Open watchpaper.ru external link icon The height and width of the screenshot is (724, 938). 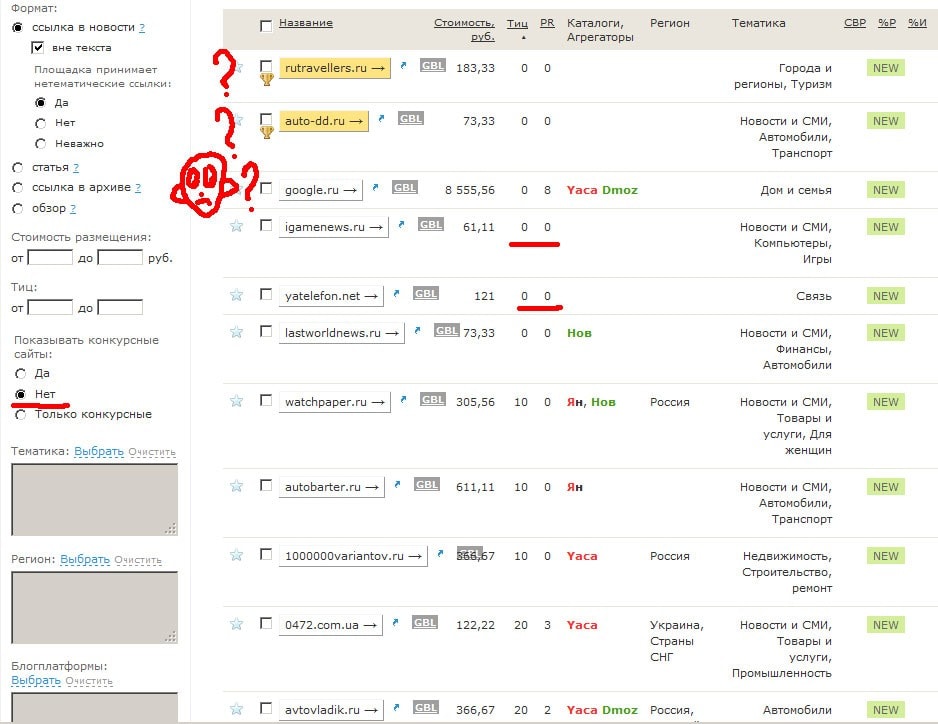403,399
